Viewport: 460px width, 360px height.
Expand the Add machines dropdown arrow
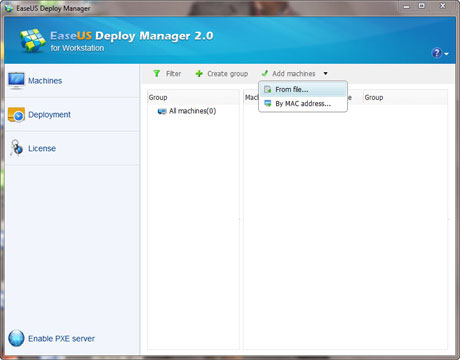[x=326, y=73]
